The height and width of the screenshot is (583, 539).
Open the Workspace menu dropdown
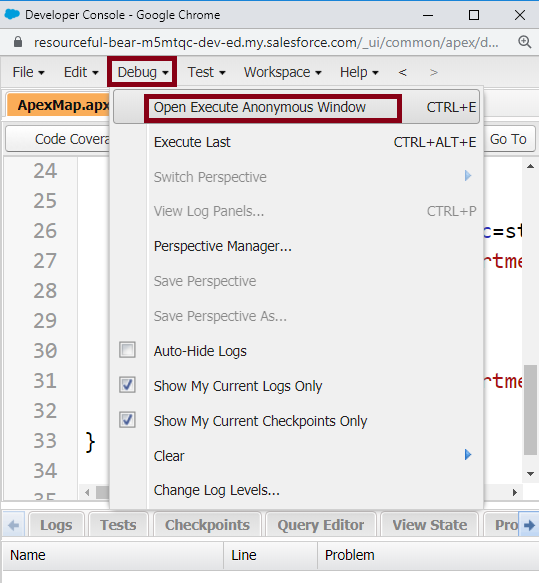[x=283, y=72]
